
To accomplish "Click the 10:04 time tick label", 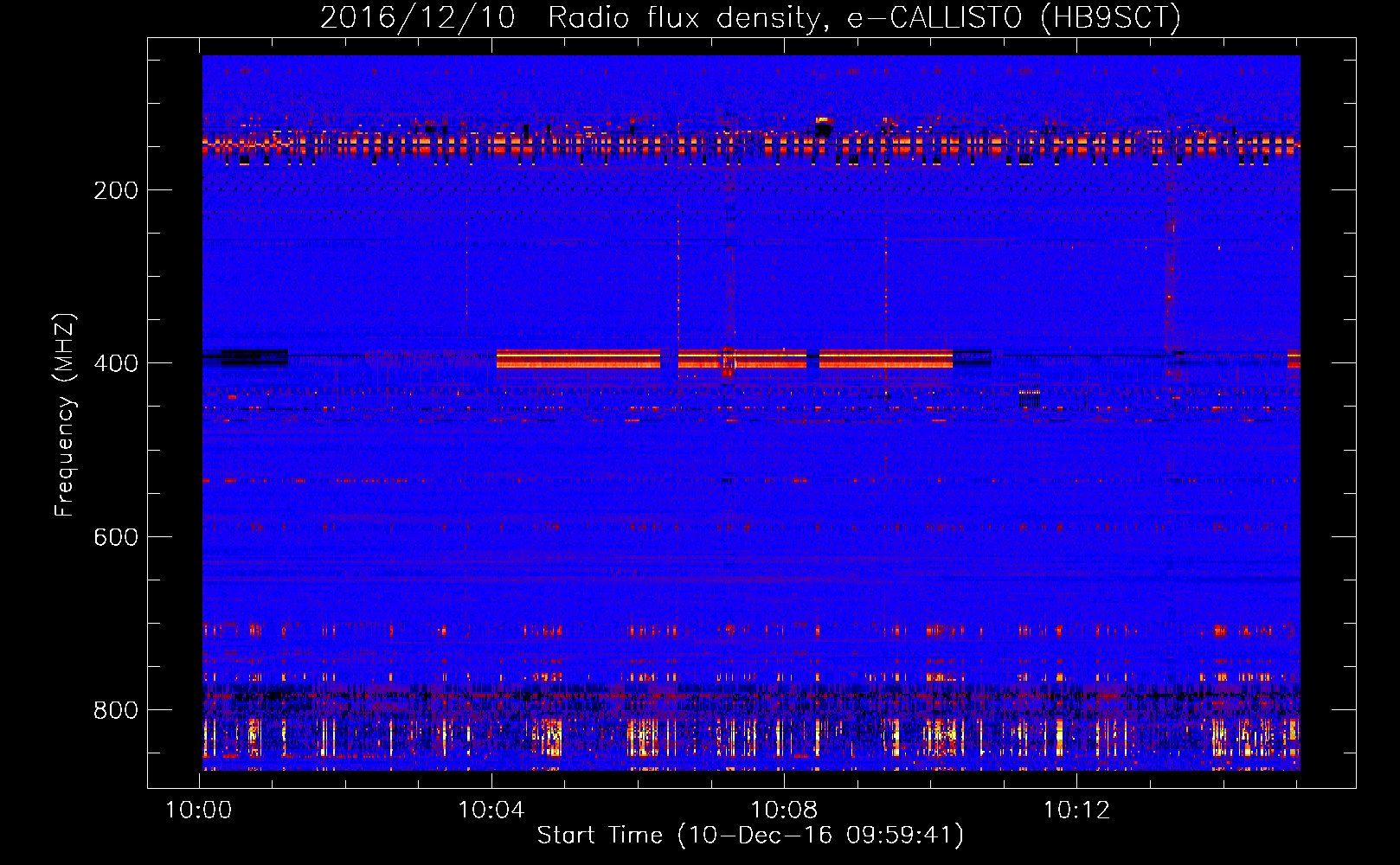I will pyautogui.click(x=491, y=811).
